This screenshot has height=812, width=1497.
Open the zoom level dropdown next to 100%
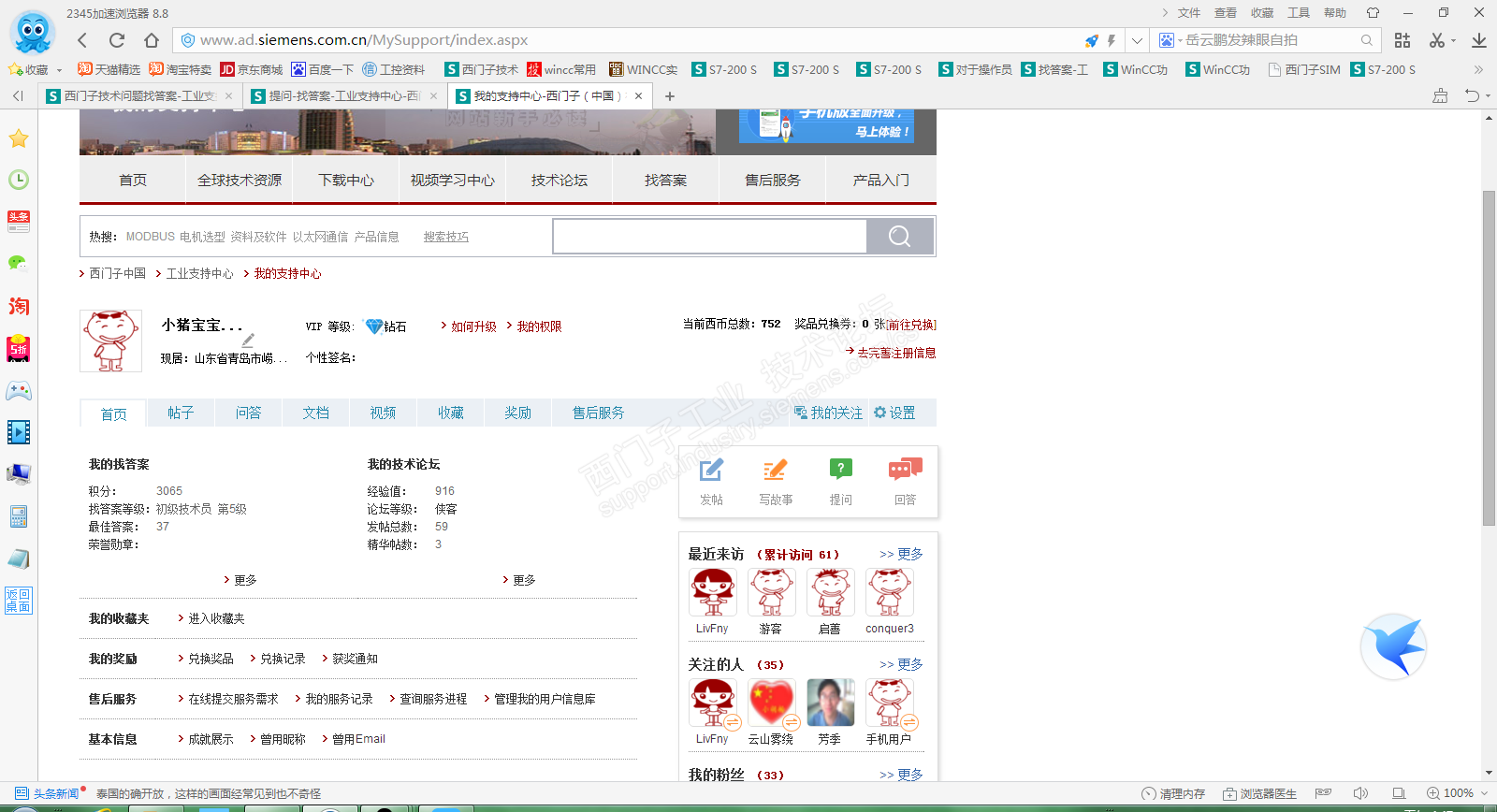(1483, 793)
